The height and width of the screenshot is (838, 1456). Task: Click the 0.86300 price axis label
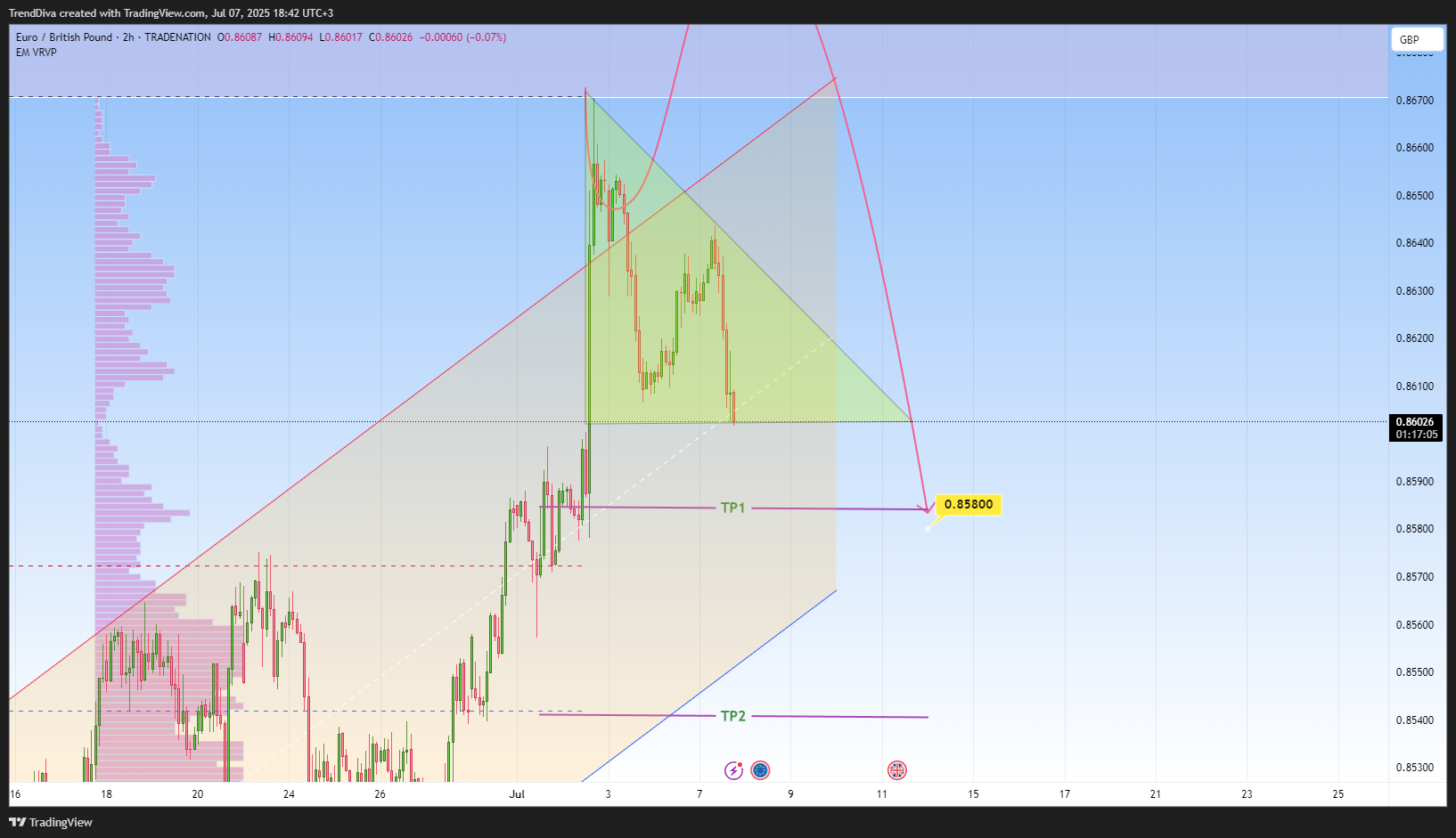1415,291
